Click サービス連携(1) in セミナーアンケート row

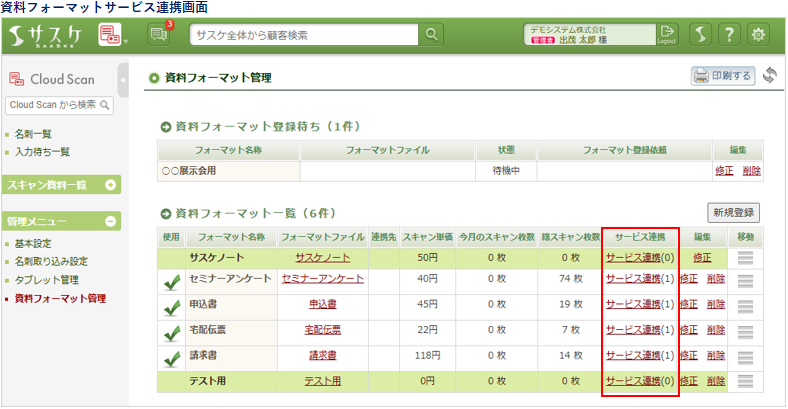point(640,279)
